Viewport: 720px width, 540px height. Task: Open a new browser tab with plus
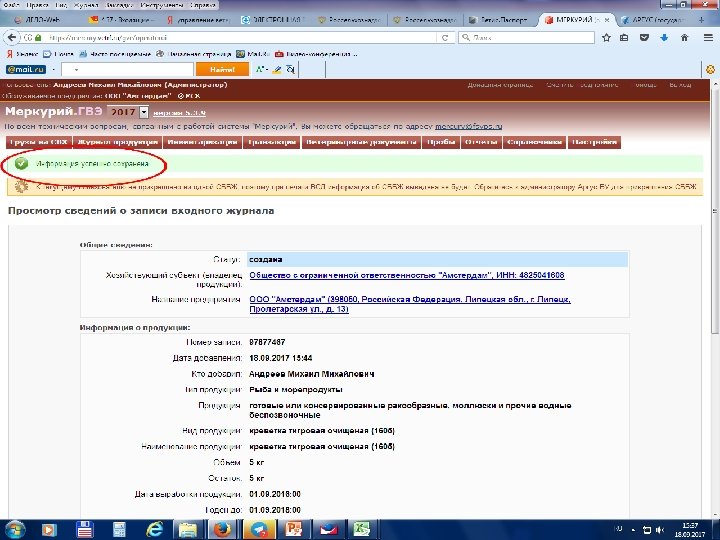point(701,20)
